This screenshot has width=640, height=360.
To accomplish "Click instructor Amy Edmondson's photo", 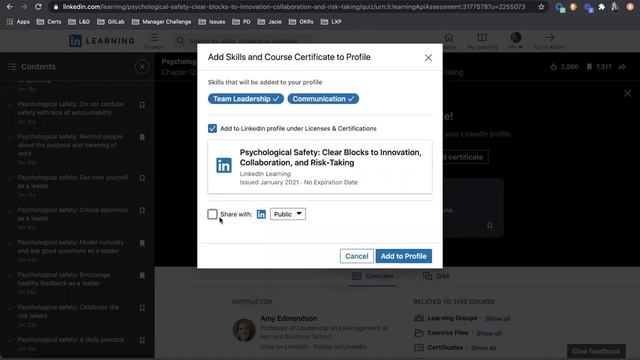I will click(244, 330).
